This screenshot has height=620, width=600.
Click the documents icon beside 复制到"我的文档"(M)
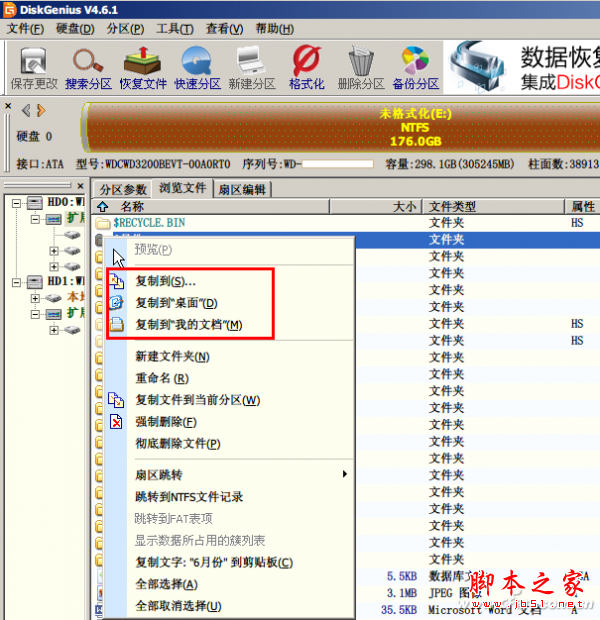116,325
